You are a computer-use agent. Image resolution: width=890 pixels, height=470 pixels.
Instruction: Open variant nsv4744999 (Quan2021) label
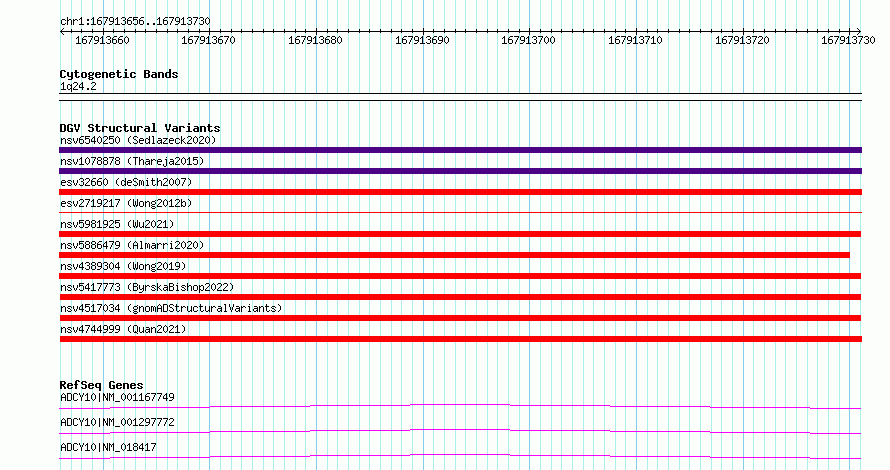[x=123, y=329]
